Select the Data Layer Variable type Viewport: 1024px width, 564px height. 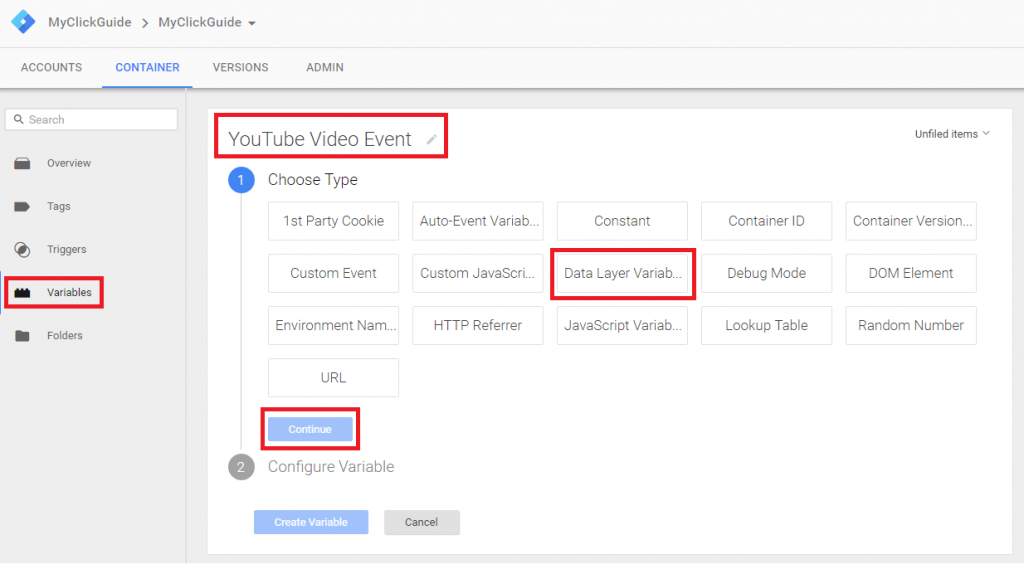click(x=622, y=273)
